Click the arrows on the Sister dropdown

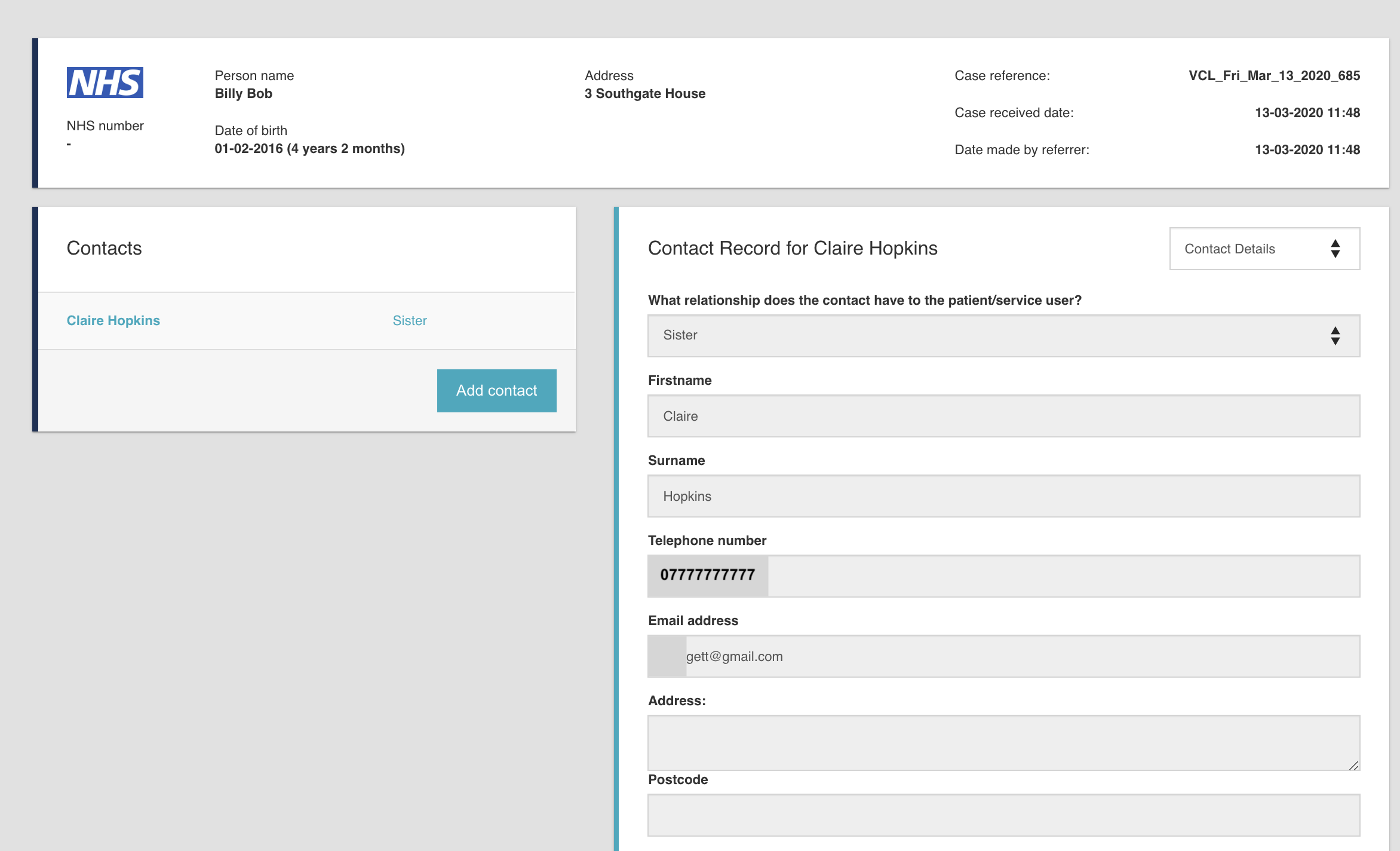click(1335, 336)
